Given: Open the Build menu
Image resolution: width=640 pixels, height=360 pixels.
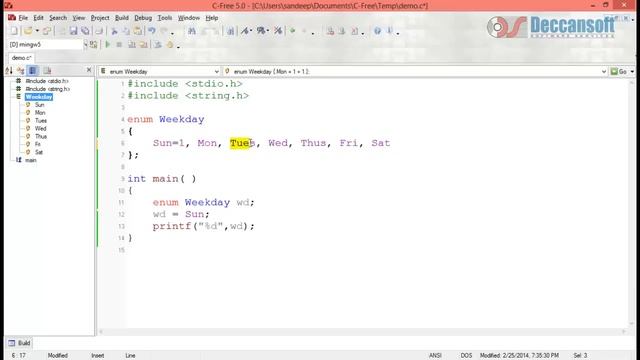Looking at the screenshot, I should 122,18.
